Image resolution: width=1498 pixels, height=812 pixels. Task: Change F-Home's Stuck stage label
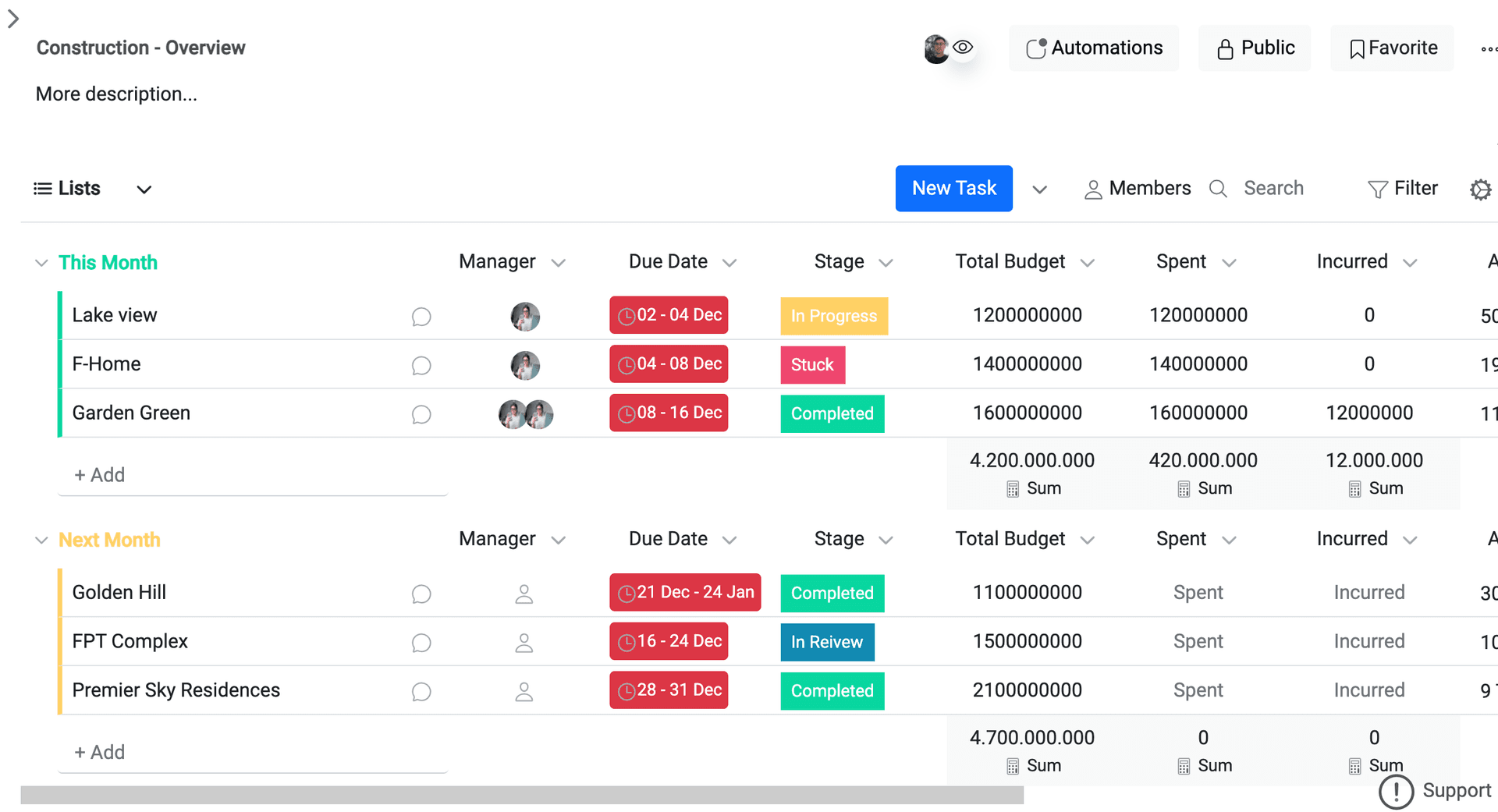coord(812,365)
